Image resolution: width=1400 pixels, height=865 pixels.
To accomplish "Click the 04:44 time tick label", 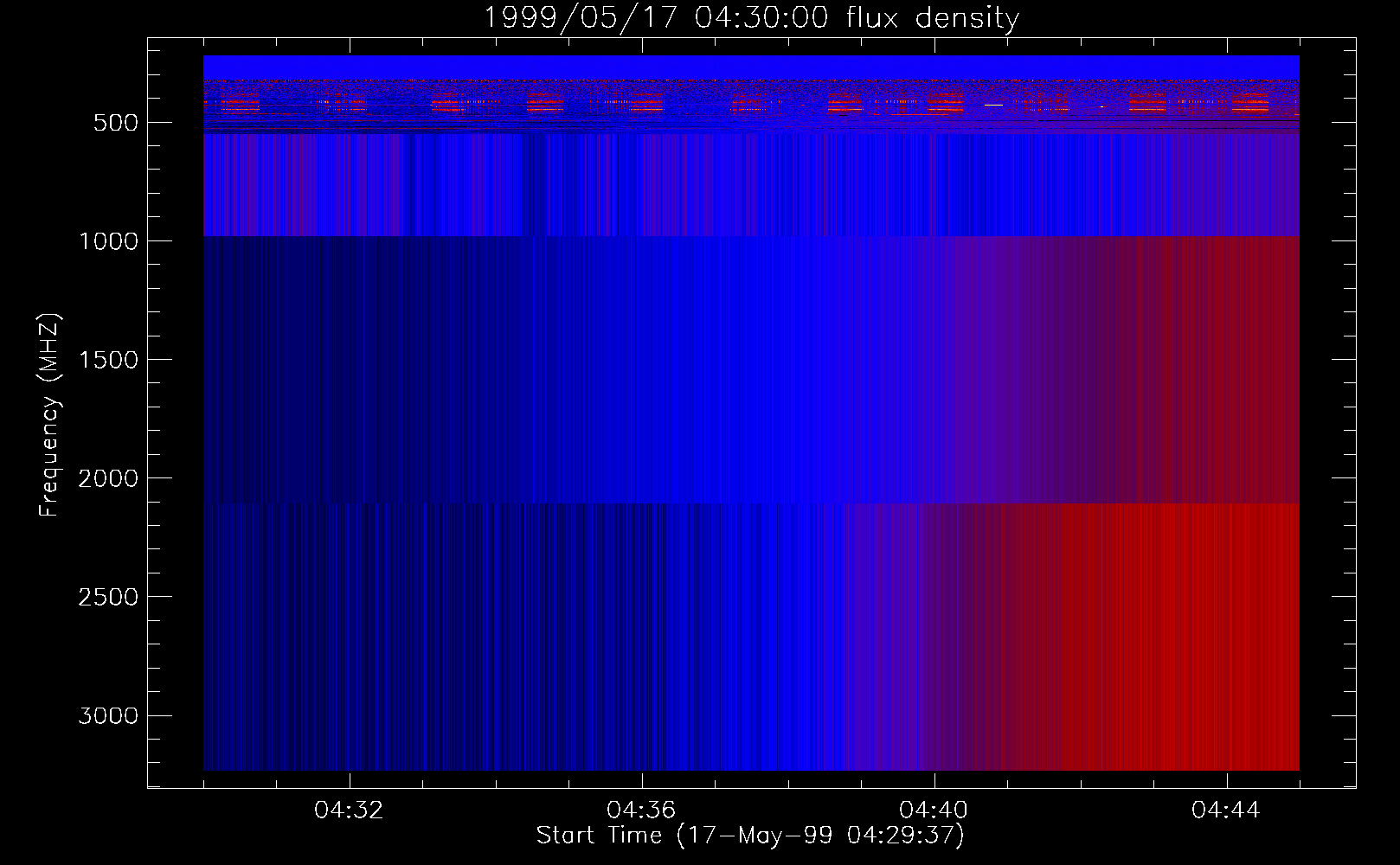I will (1226, 811).
